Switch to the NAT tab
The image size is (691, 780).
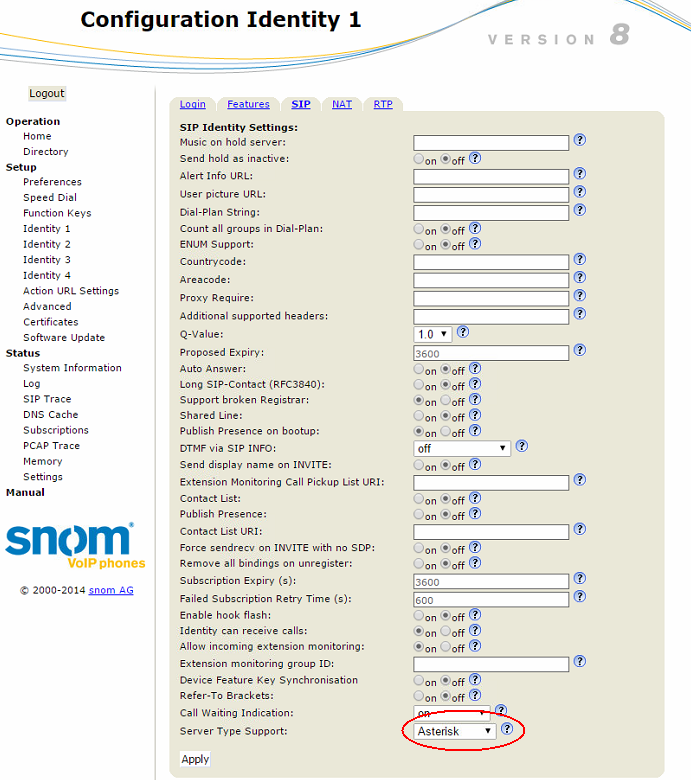[x=342, y=104]
